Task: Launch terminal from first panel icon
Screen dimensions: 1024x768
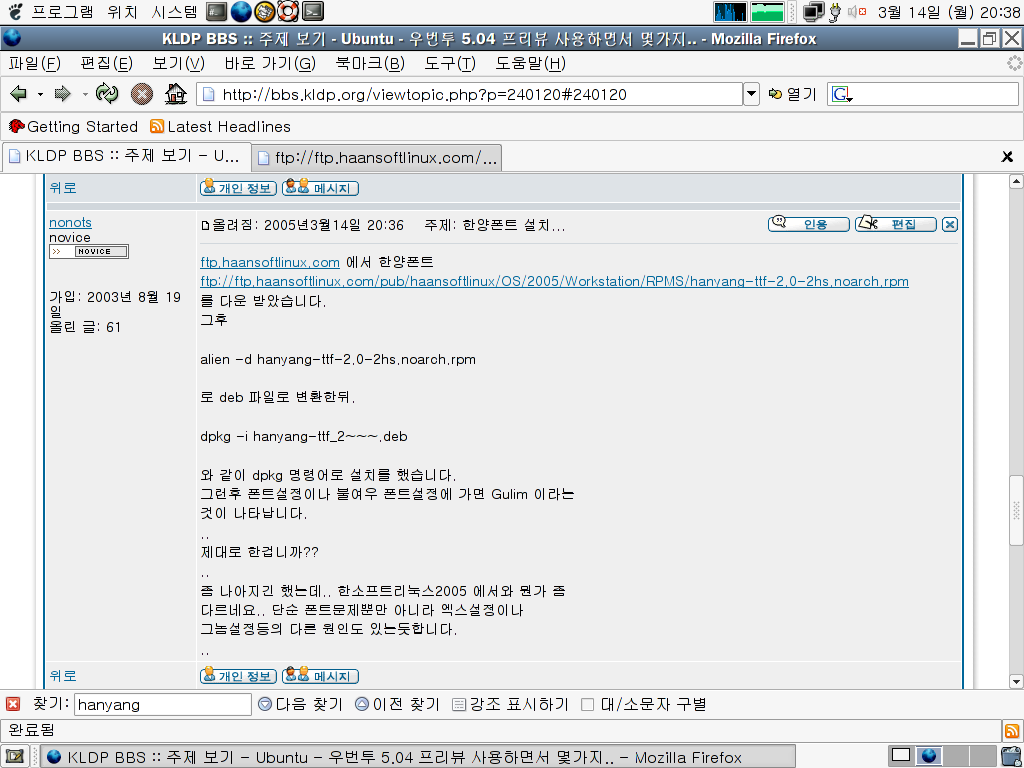Action: coord(216,11)
